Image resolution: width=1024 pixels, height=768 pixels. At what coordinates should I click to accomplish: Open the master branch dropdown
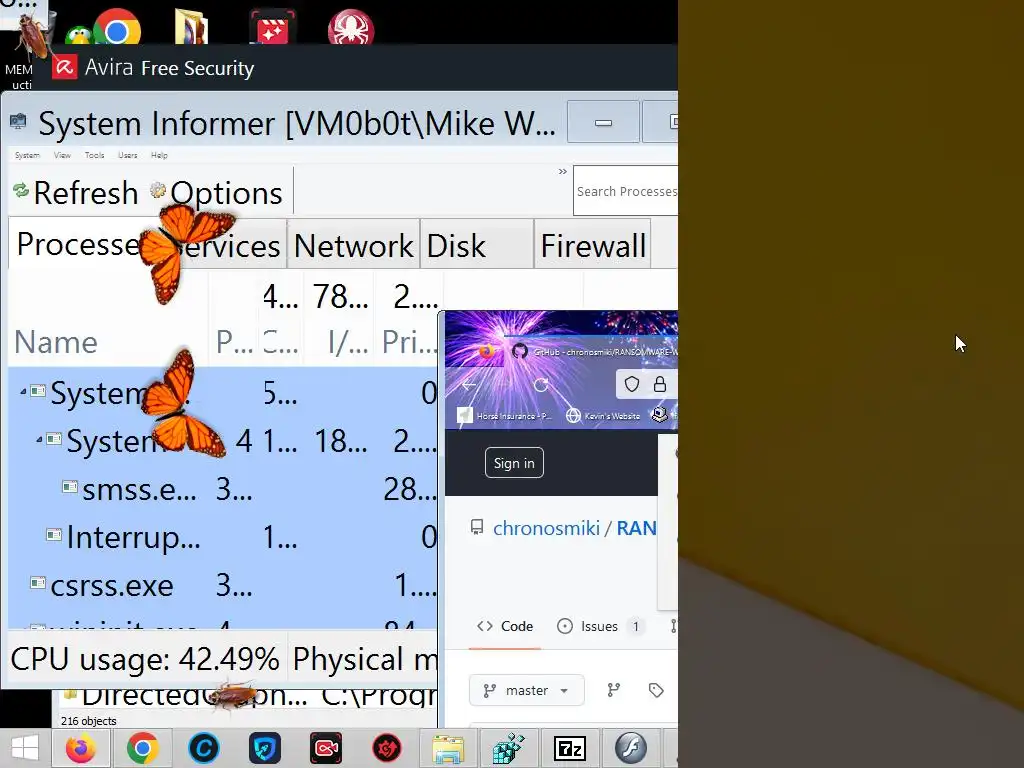coord(526,690)
